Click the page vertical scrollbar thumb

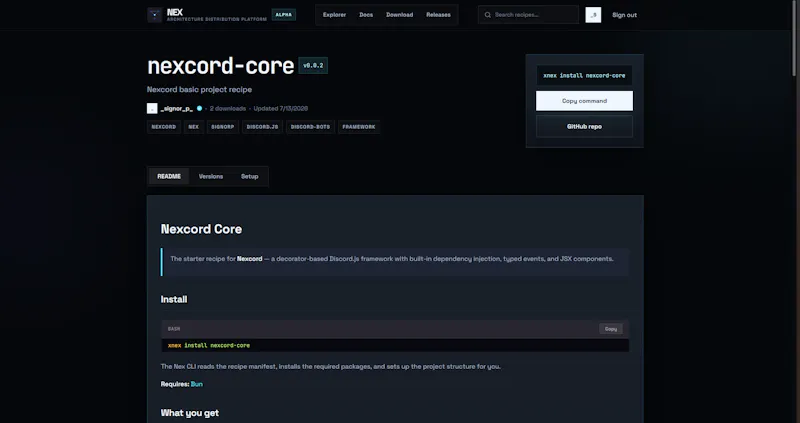pyautogui.click(x=795, y=38)
